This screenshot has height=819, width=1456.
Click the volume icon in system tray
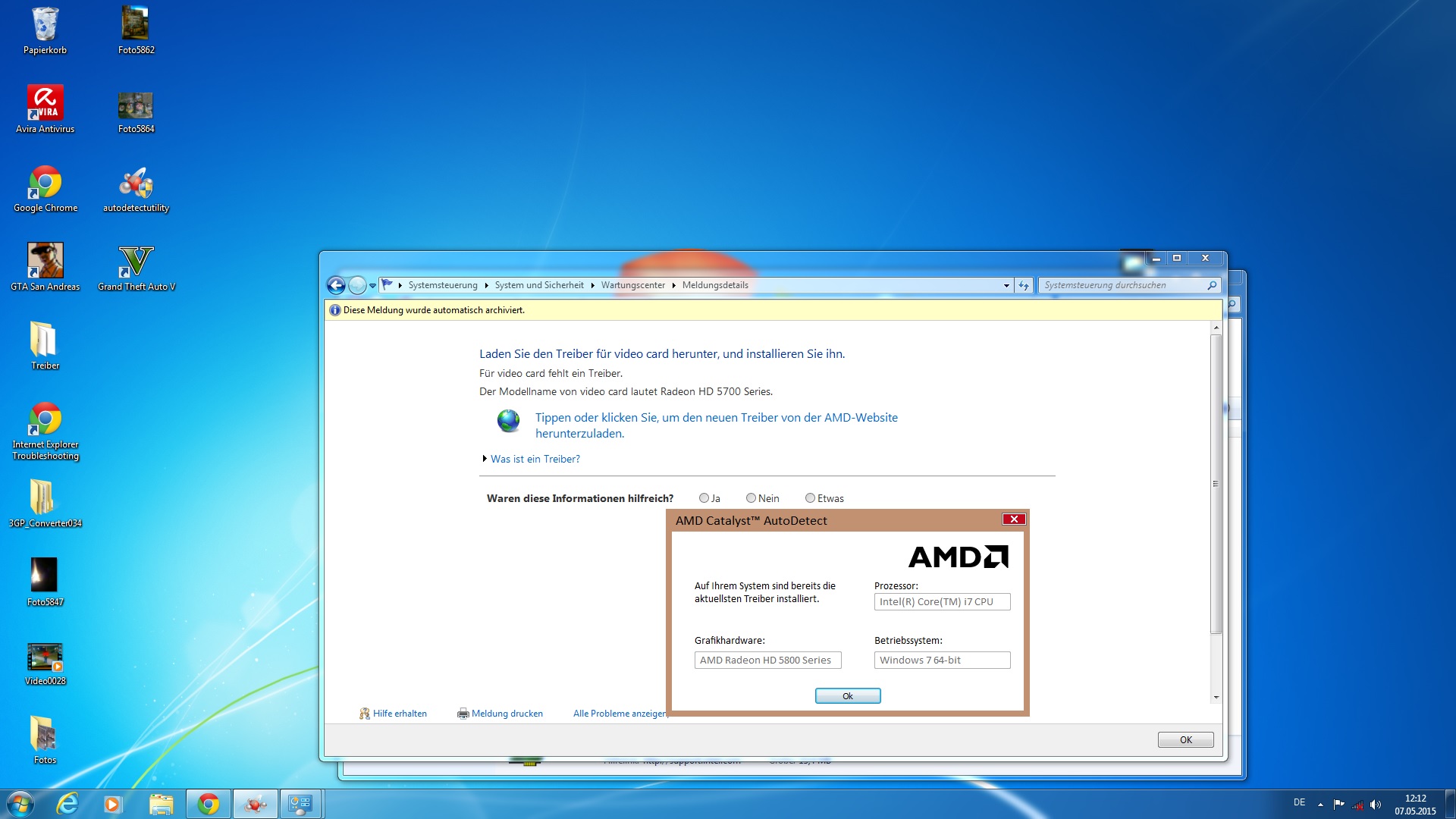coord(1376,805)
